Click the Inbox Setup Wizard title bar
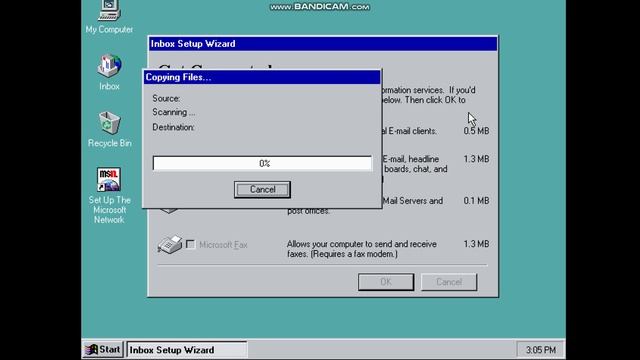Viewport: 640px width, 360px height. pyautogui.click(x=323, y=44)
